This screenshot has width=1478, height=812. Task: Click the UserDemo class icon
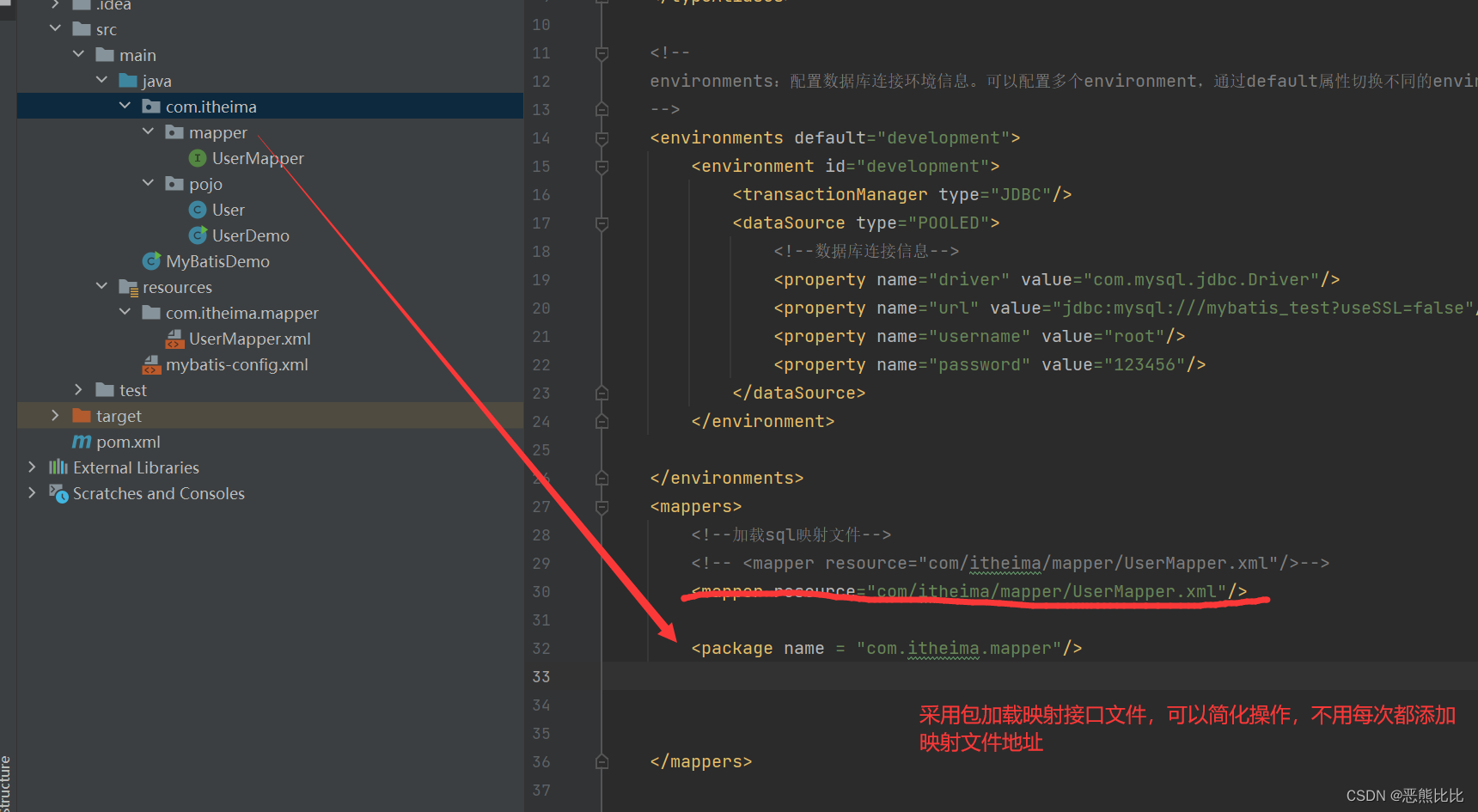point(198,235)
